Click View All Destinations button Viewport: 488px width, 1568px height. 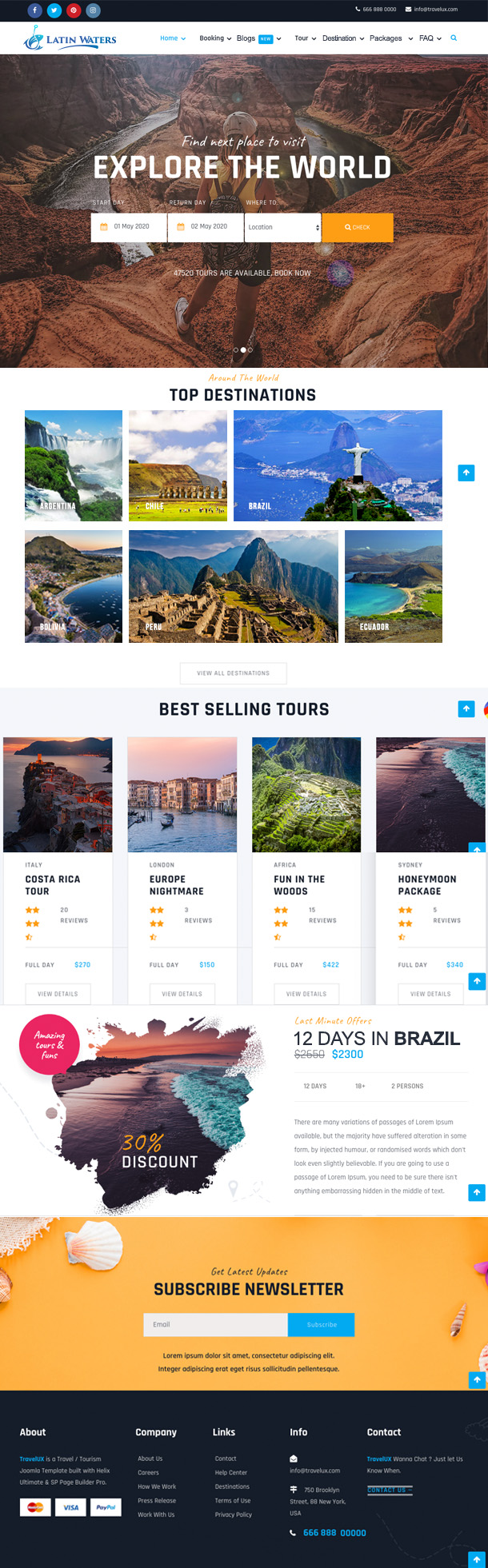click(x=234, y=673)
